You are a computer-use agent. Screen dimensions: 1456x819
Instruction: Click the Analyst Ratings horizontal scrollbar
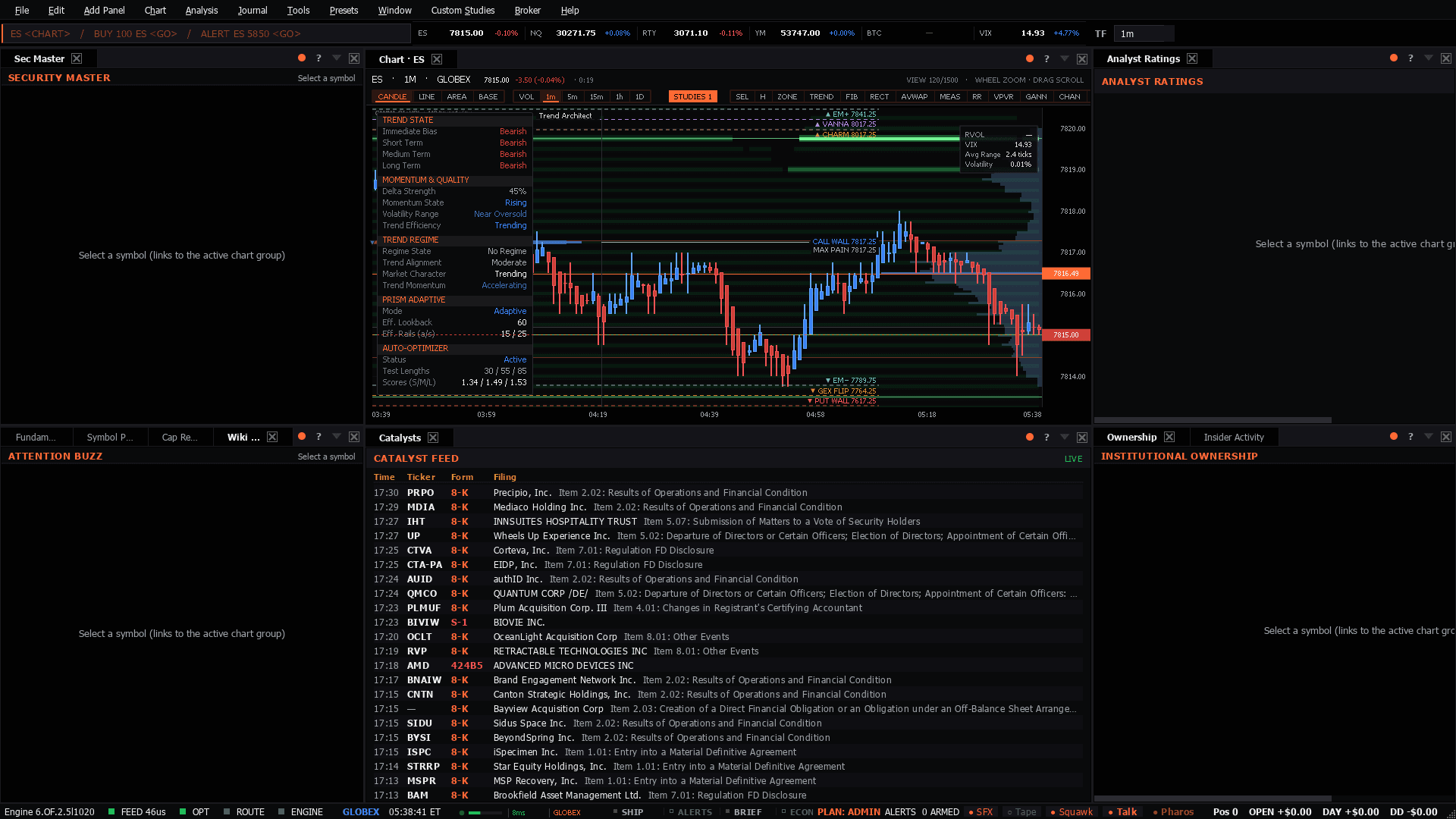click(1213, 419)
